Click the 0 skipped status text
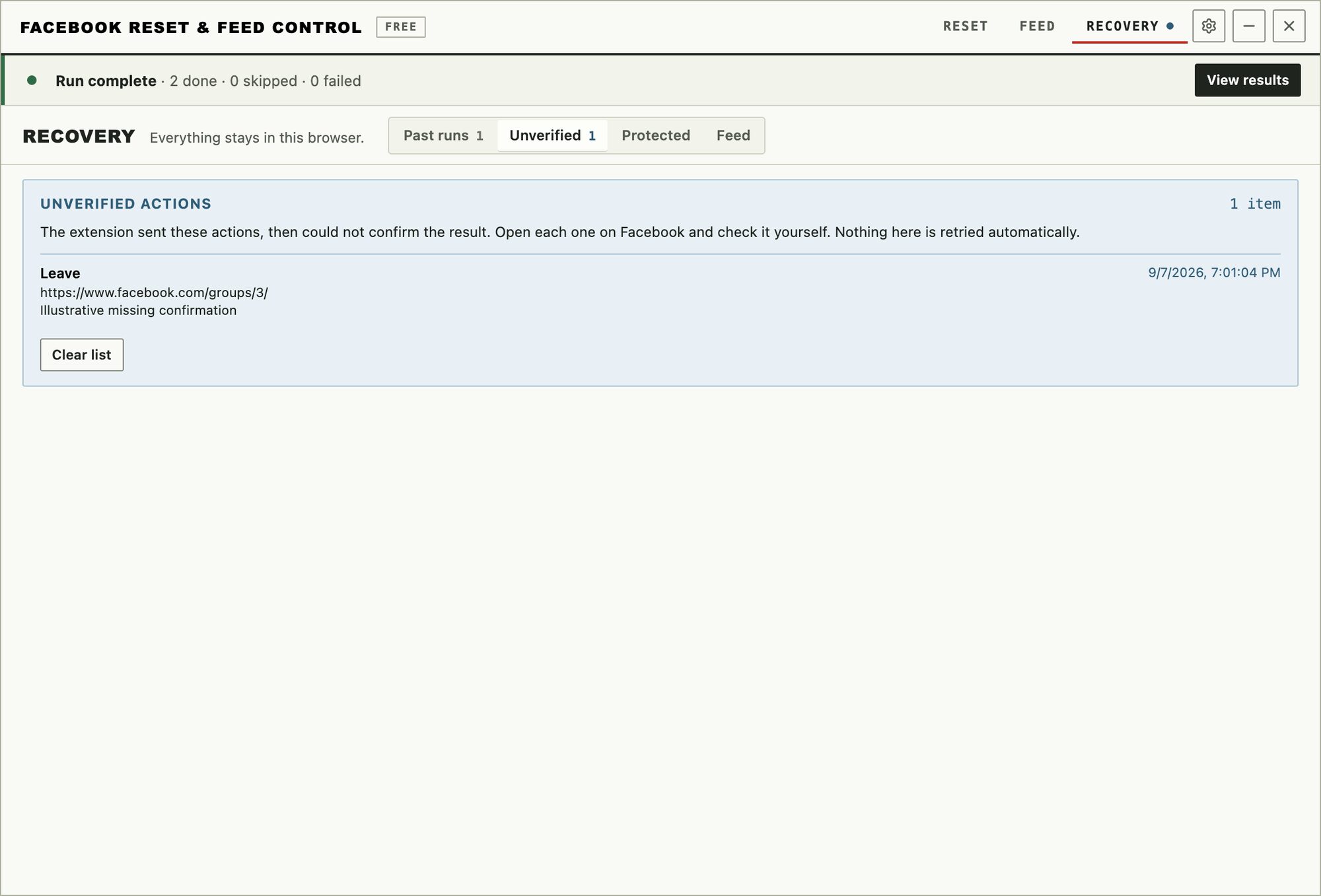This screenshot has height=896, width=1321. (x=264, y=81)
